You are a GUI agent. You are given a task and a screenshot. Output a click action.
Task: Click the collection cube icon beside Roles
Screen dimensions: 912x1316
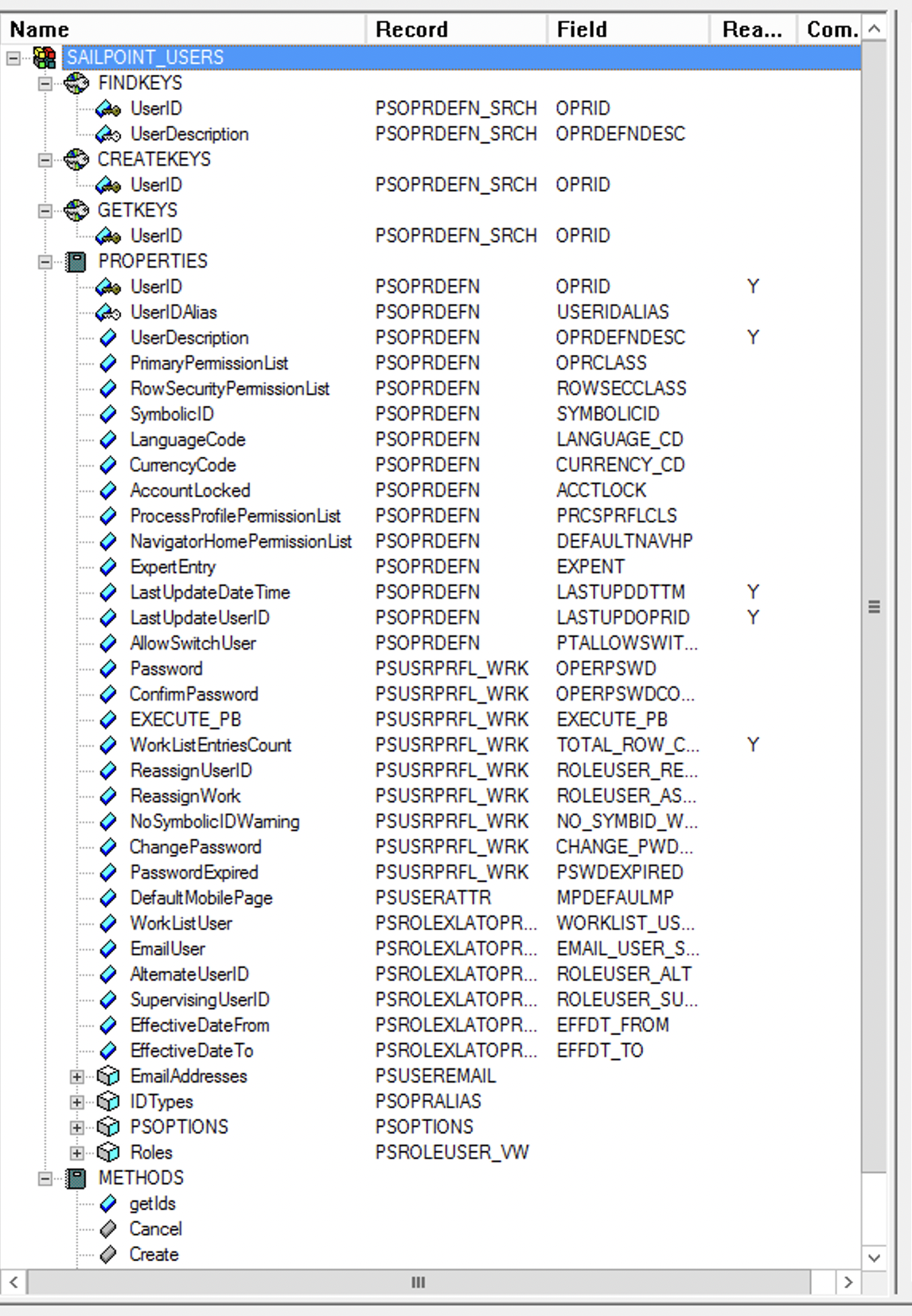[108, 1153]
